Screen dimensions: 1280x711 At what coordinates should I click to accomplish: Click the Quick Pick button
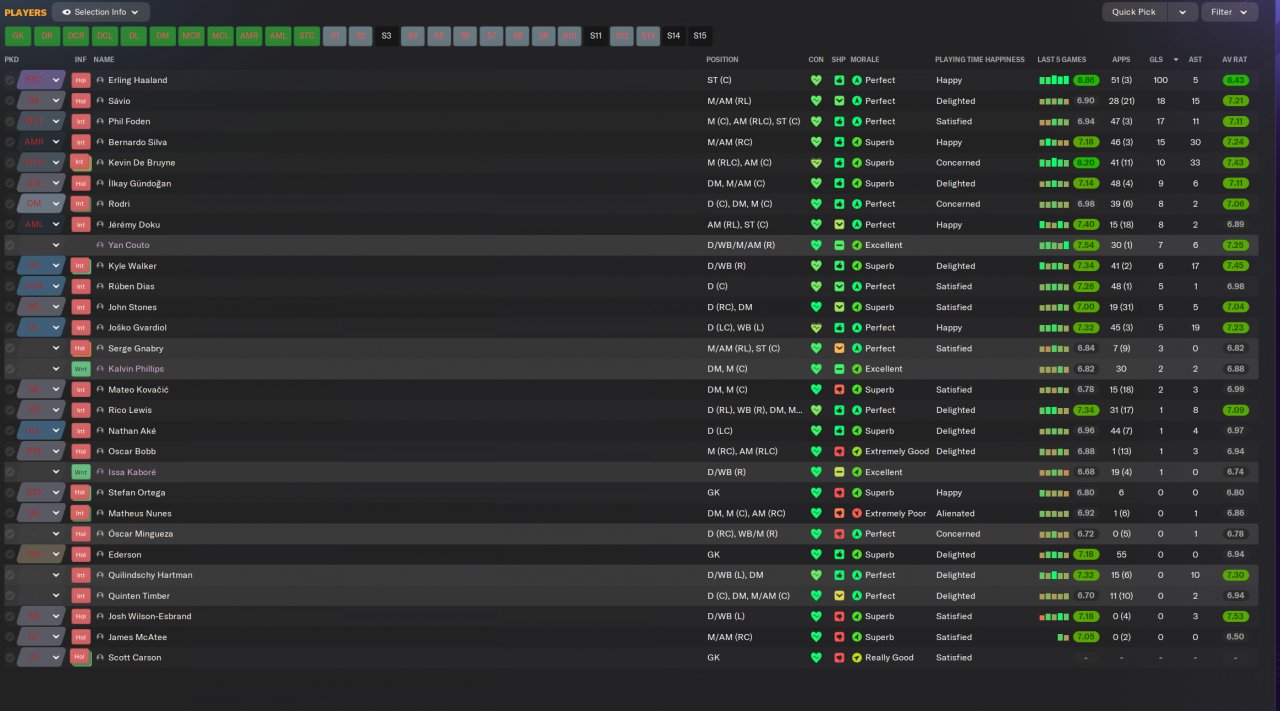click(x=1135, y=12)
